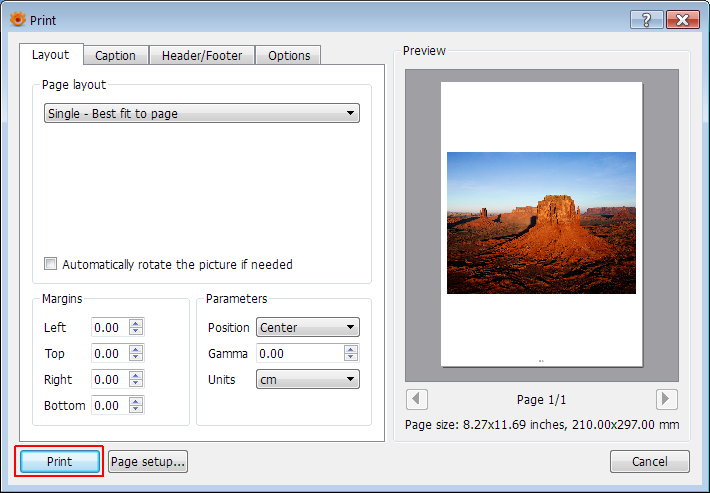Open Page setup dialog

pyautogui.click(x=148, y=461)
